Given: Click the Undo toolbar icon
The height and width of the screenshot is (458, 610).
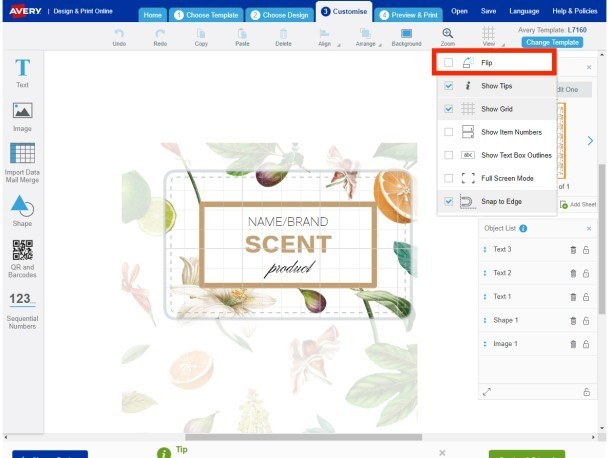Looking at the screenshot, I should (119, 37).
